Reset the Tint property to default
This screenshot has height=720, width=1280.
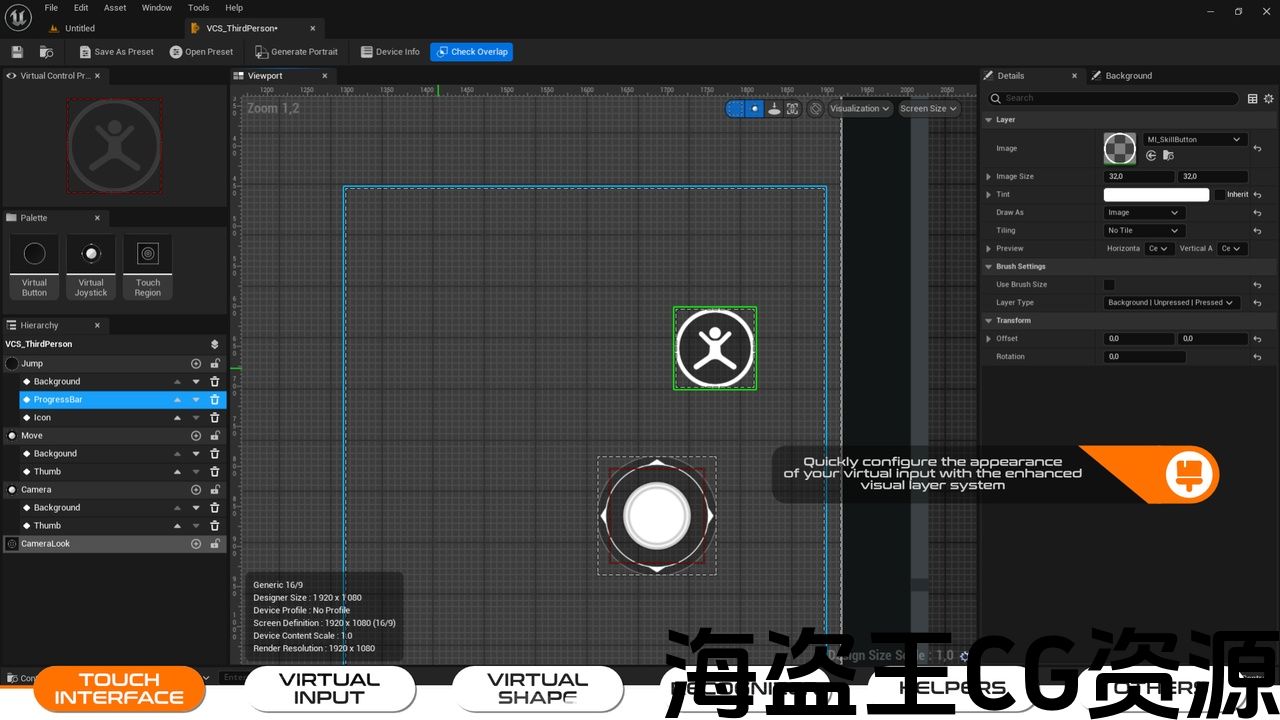pos(1257,195)
